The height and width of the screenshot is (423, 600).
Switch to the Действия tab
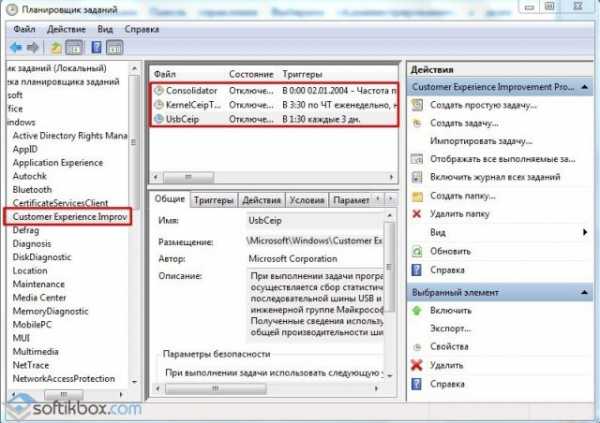(x=262, y=200)
